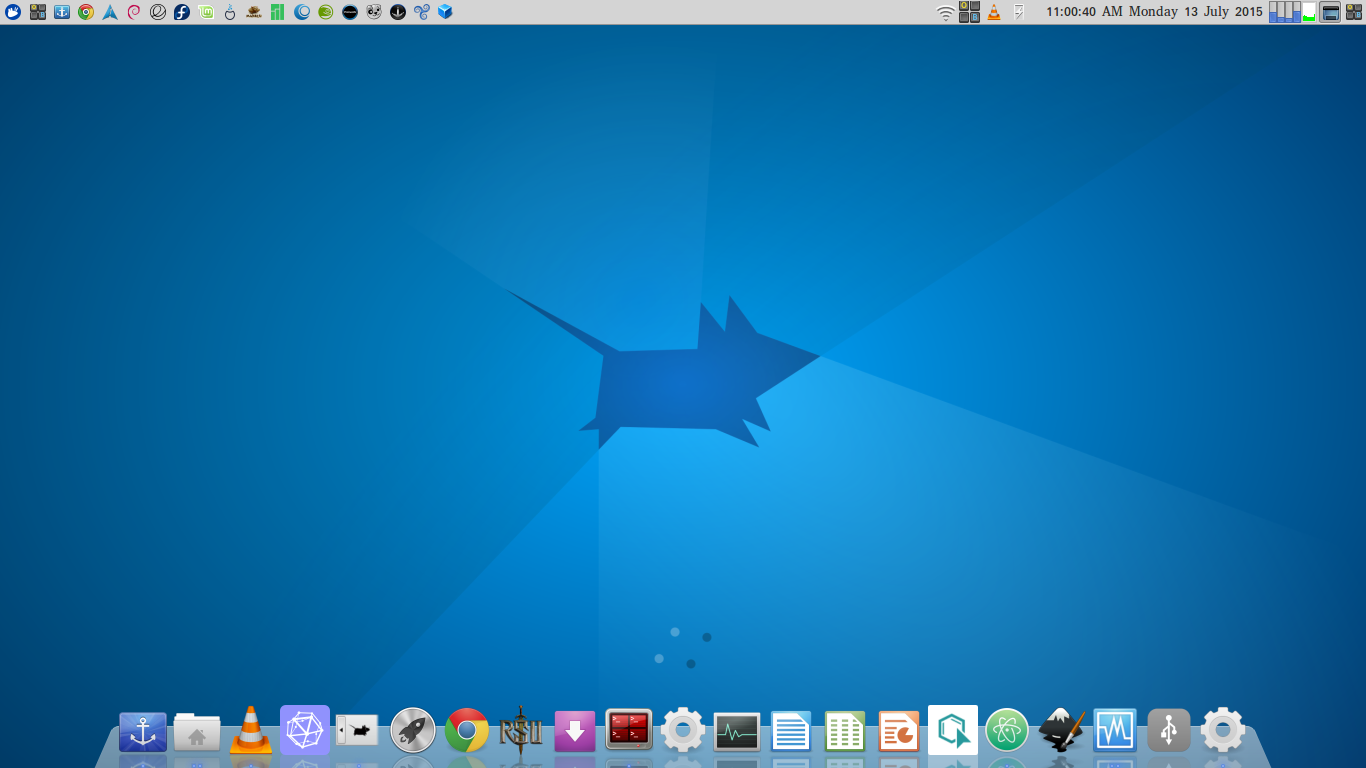The image size is (1366, 768).
Task: Click the USB device icon in dock
Action: [1169, 731]
